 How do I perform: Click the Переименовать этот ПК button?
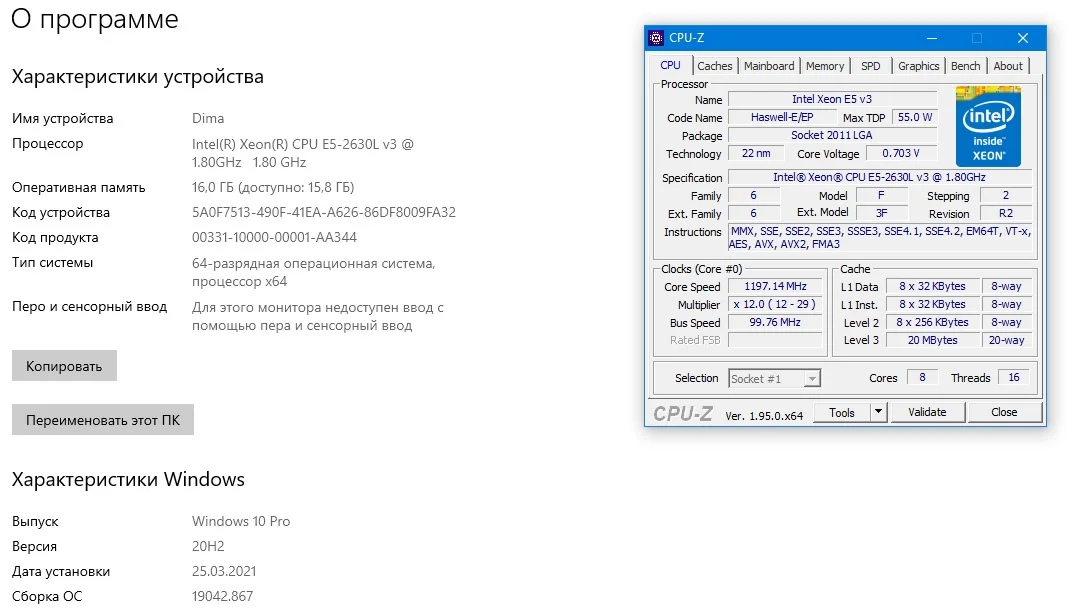tap(102, 420)
